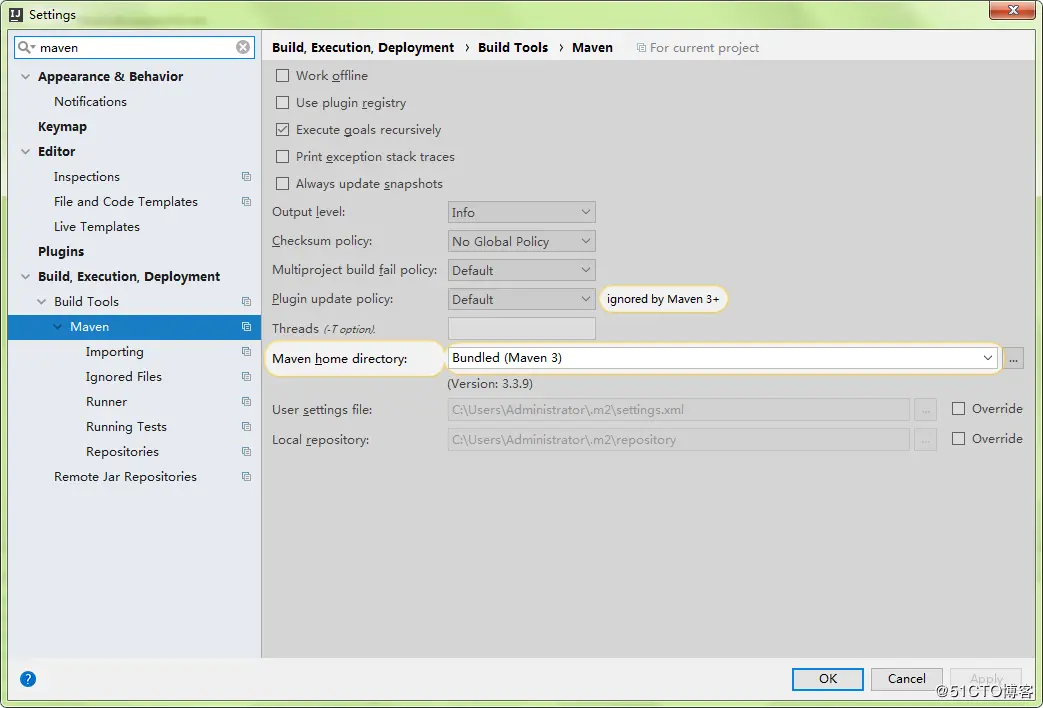Click project icon beside Importing
This screenshot has height=708, width=1043.
coord(247,351)
